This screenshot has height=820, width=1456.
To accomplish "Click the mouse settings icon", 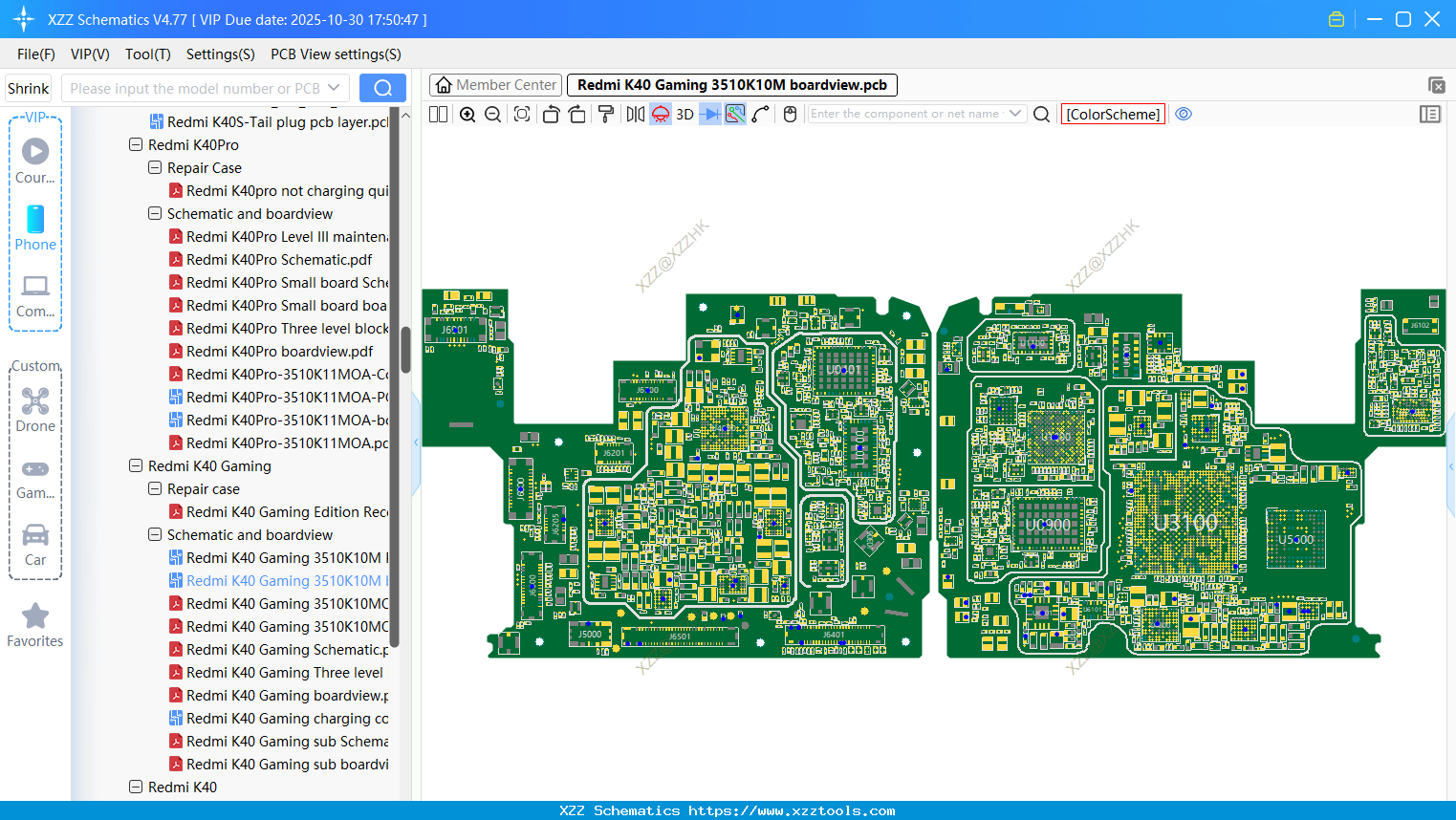I will (790, 115).
